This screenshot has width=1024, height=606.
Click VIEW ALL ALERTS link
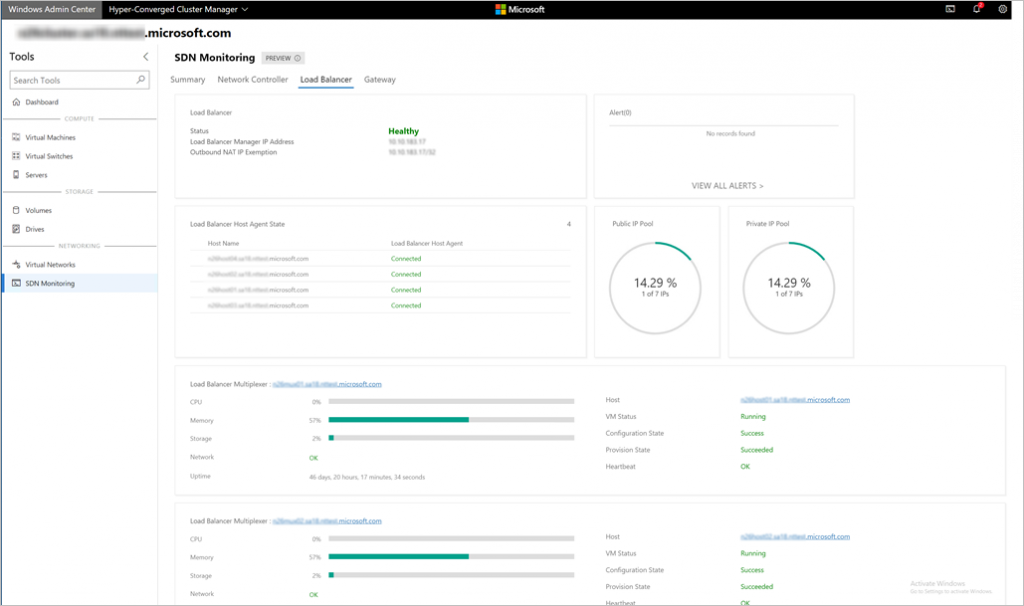[728, 186]
